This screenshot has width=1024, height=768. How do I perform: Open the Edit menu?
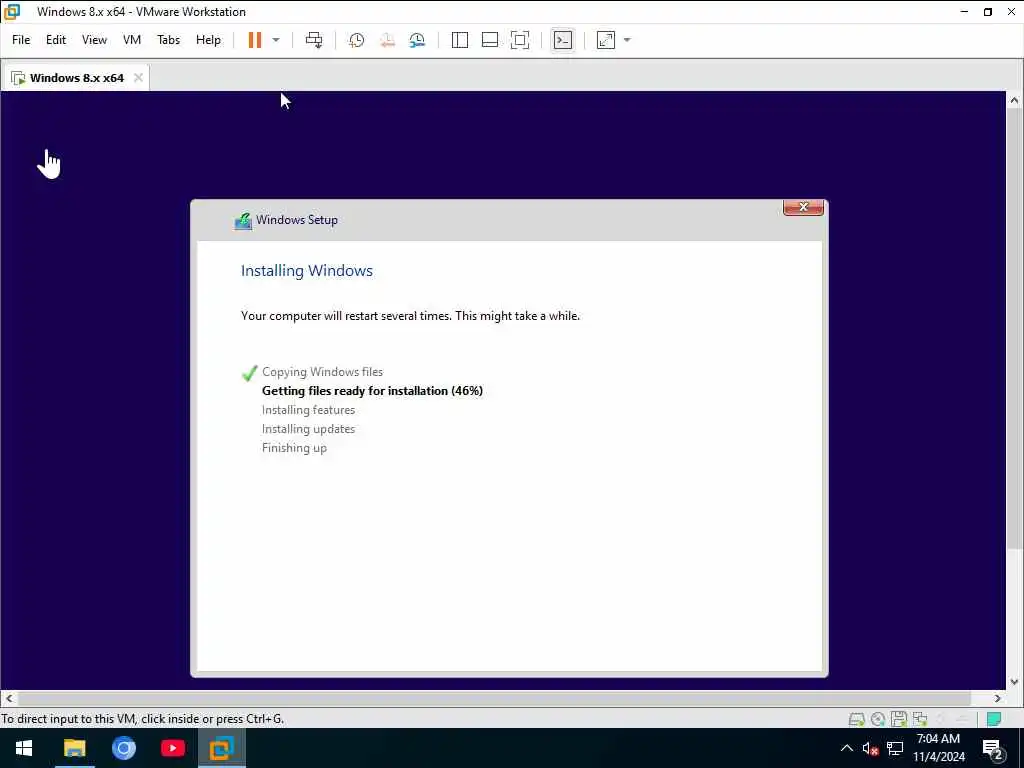pyautogui.click(x=56, y=40)
